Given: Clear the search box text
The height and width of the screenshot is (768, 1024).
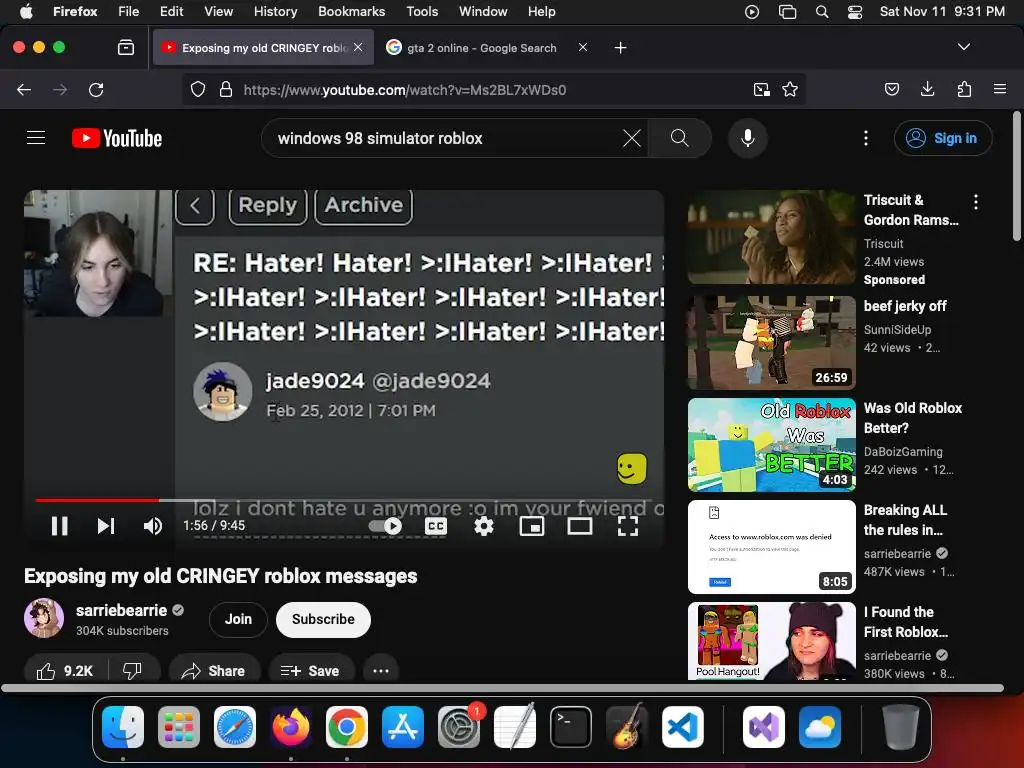Looking at the screenshot, I should tap(632, 138).
